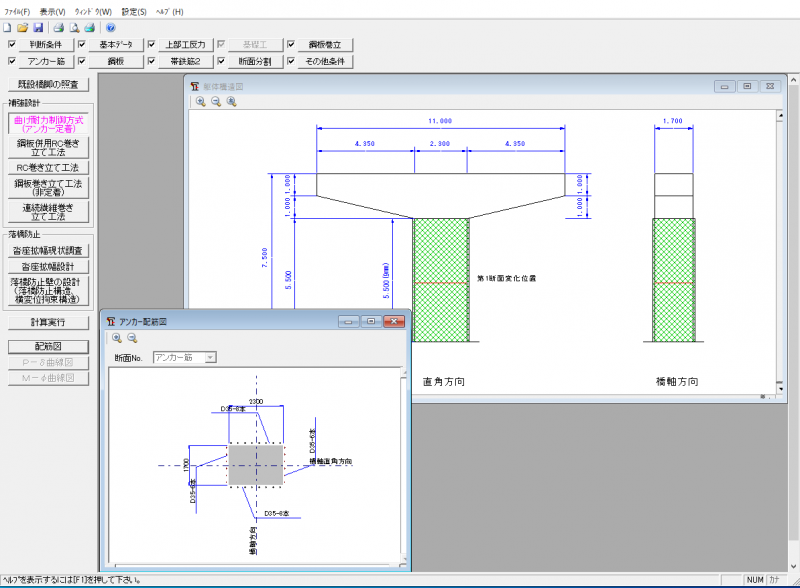Click the 鋼板巻立 button

coord(325,45)
